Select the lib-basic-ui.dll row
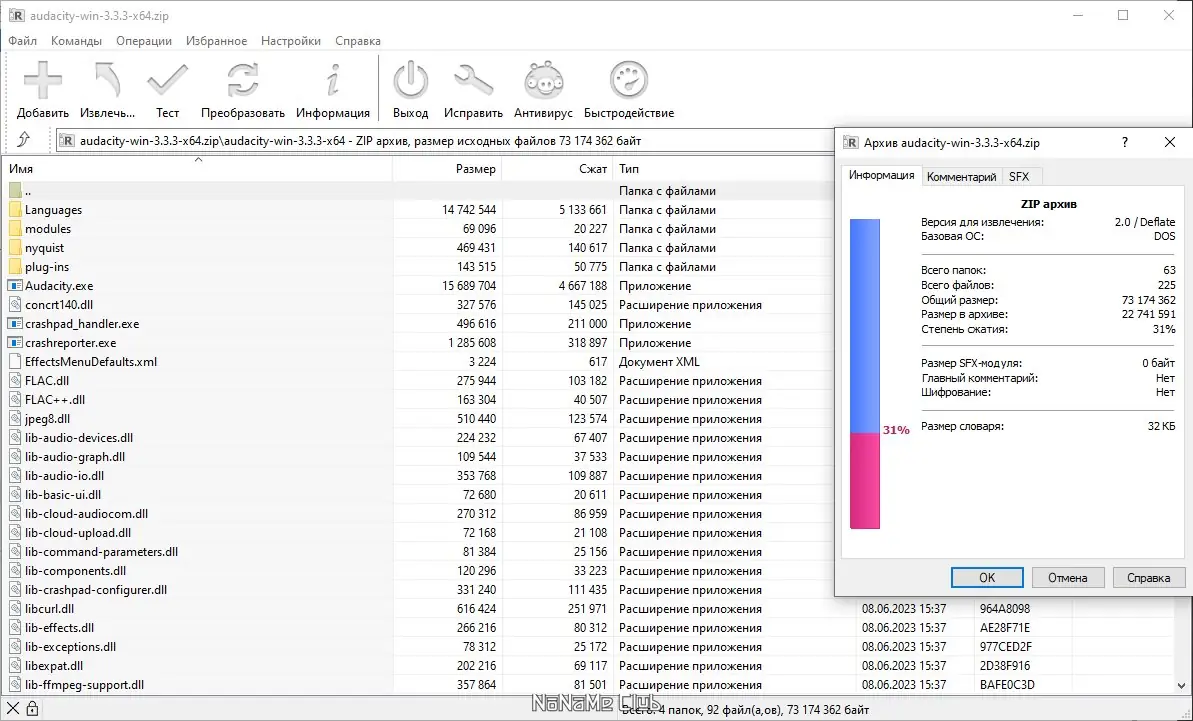This screenshot has height=721, width=1193. click(419, 495)
